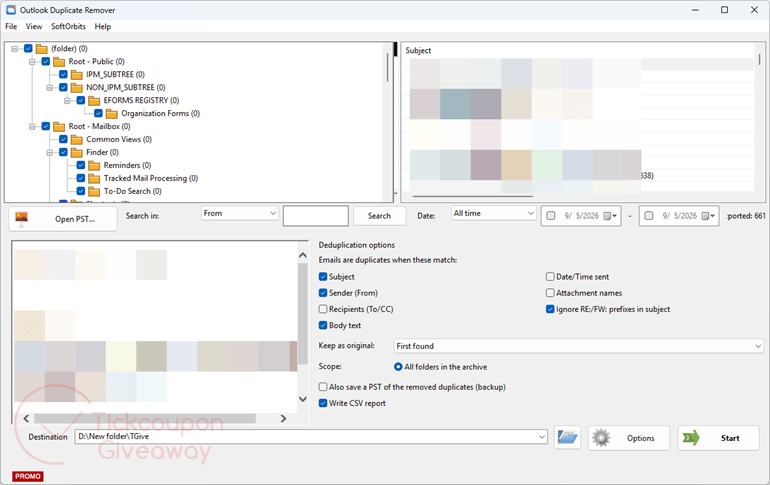Image resolution: width=770 pixels, height=485 pixels.
Task: Click the search text input field
Action: (x=316, y=216)
